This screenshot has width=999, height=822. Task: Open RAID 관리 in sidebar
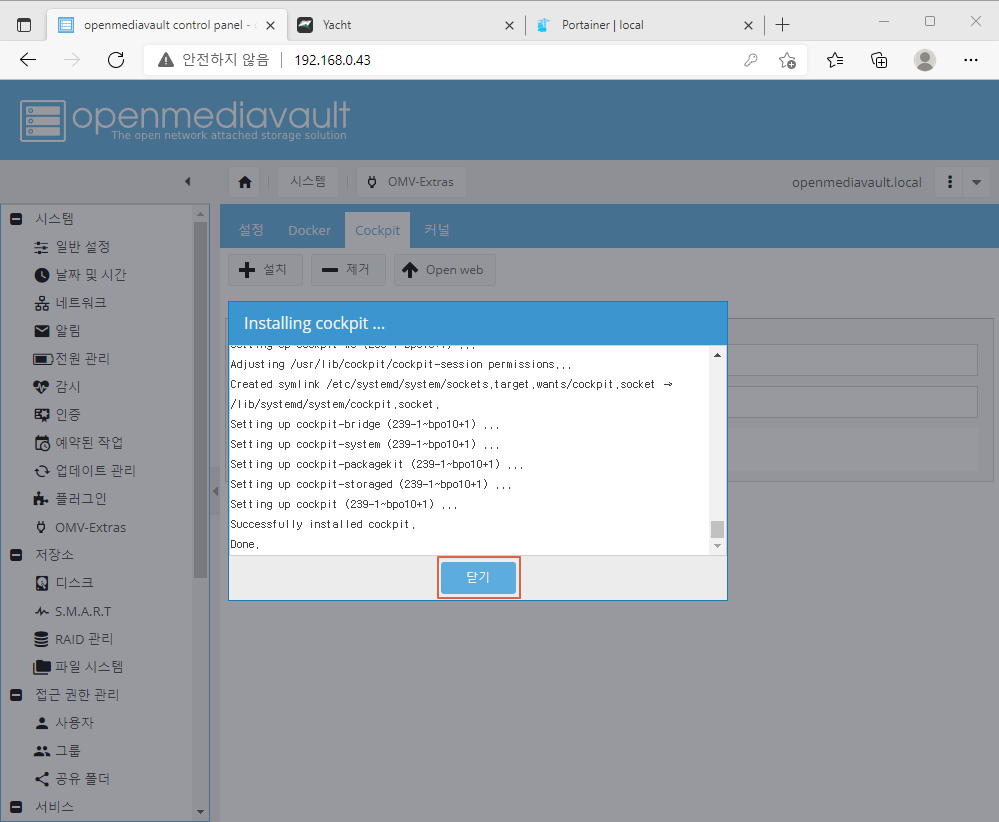83,639
